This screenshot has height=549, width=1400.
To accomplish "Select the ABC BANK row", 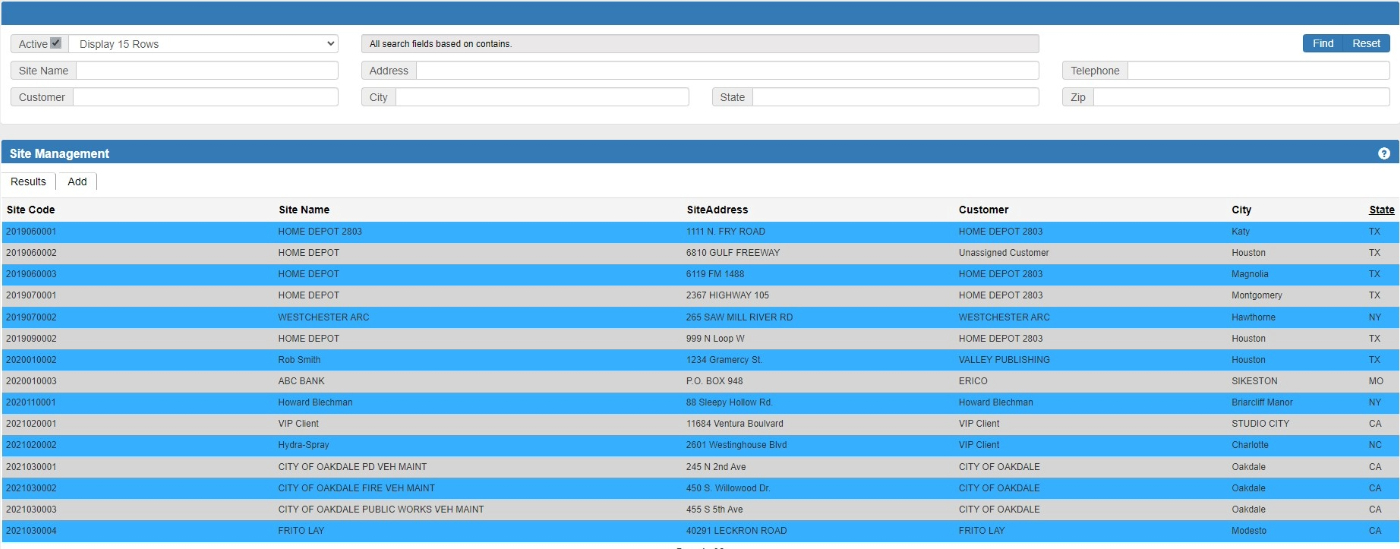I will (x=301, y=381).
